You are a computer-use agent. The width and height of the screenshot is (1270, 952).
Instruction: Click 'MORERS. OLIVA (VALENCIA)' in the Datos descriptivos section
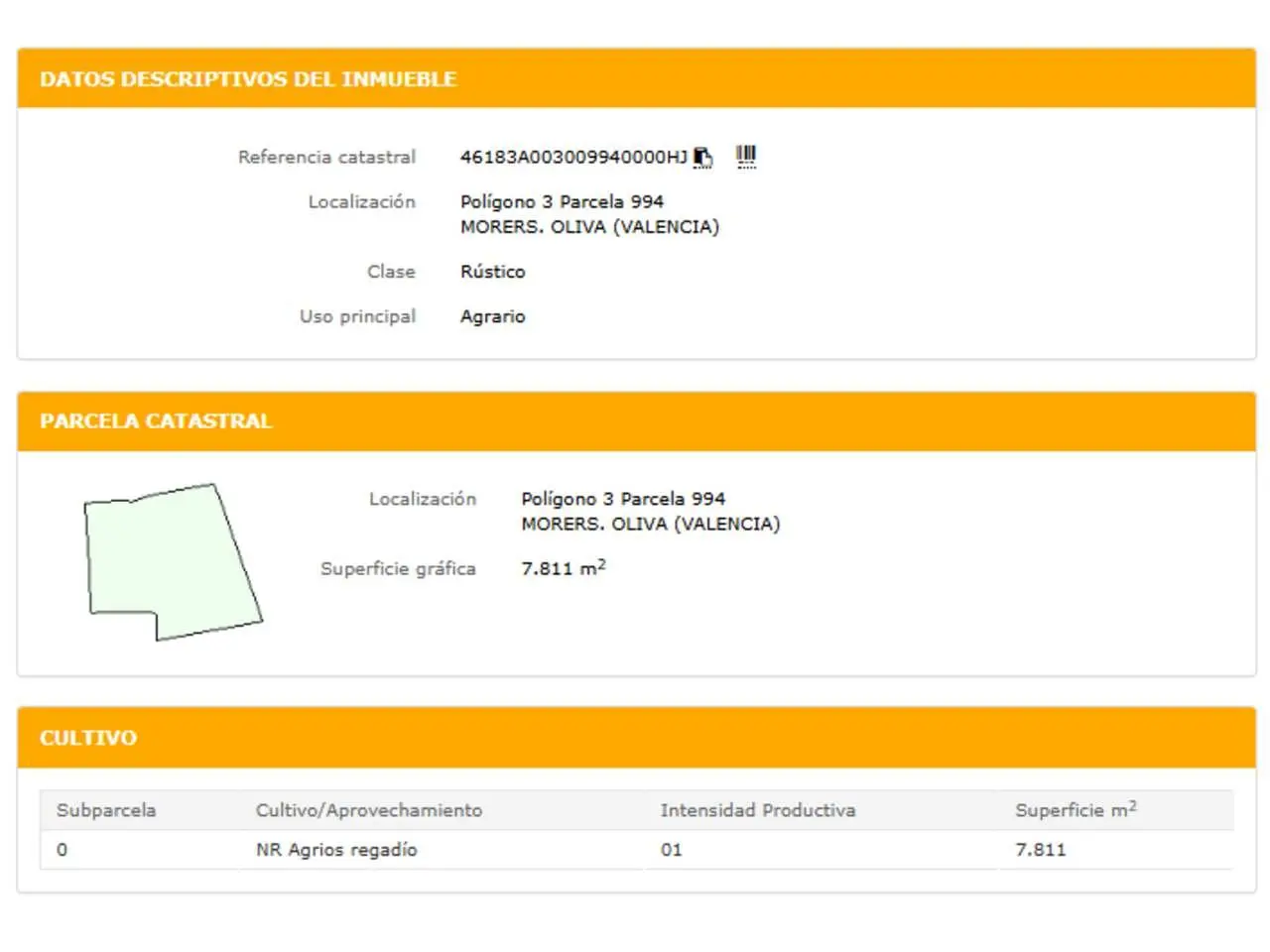click(x=589, y=227)
